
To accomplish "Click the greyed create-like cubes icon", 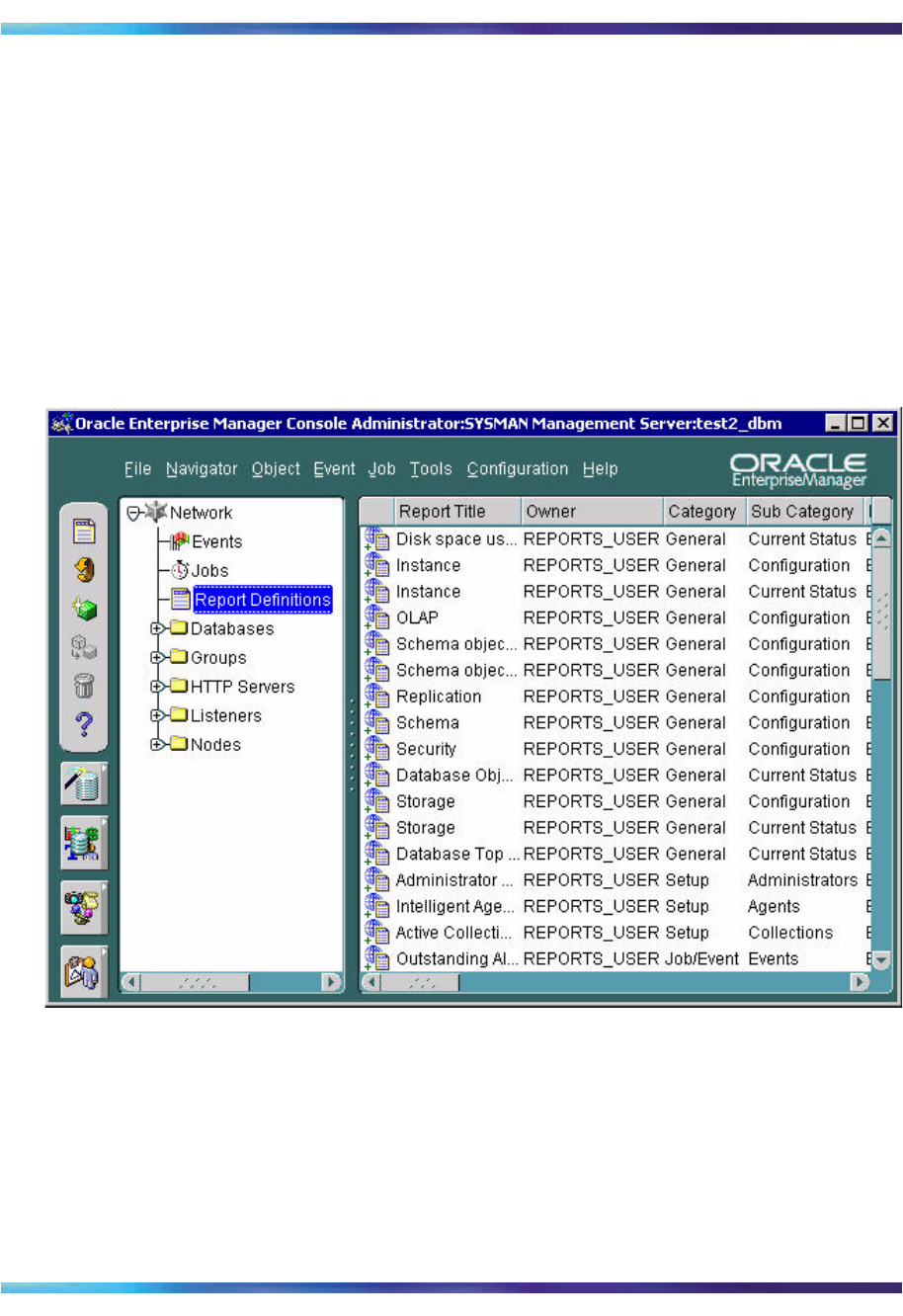I will tap(85, 647).
